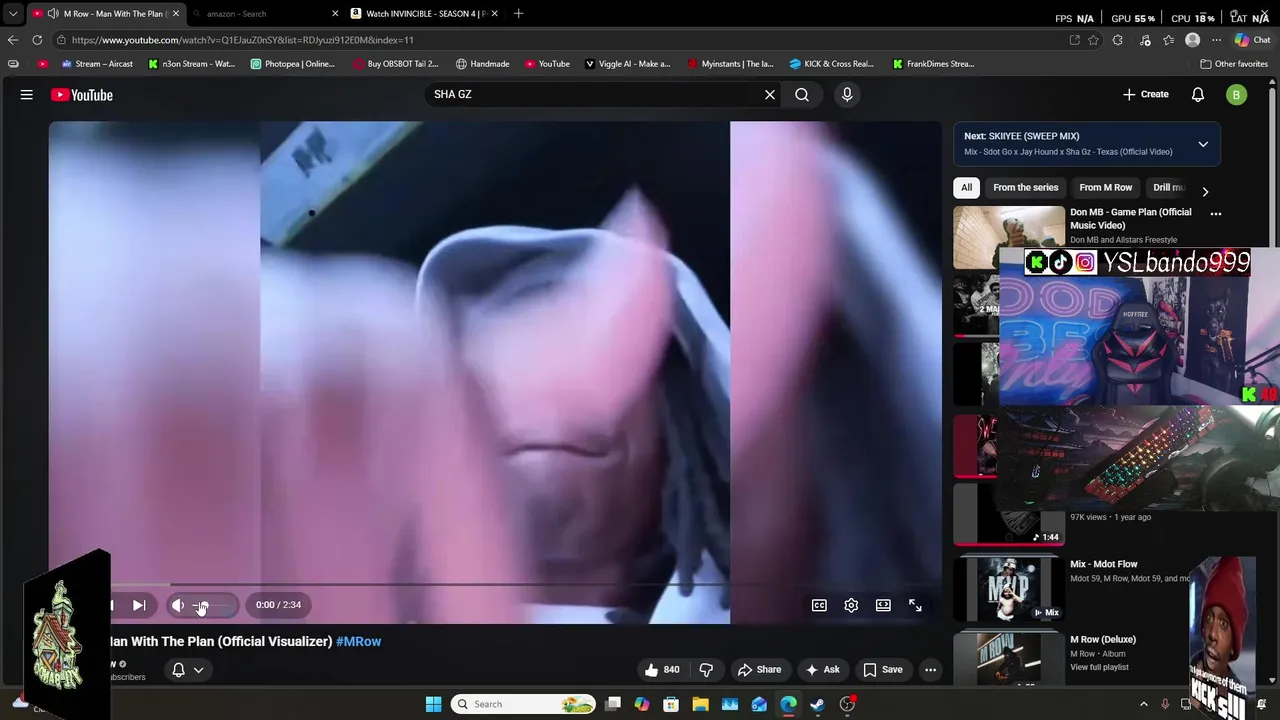
Task: Switch the player to theater mode
Action: coord(883,605)
